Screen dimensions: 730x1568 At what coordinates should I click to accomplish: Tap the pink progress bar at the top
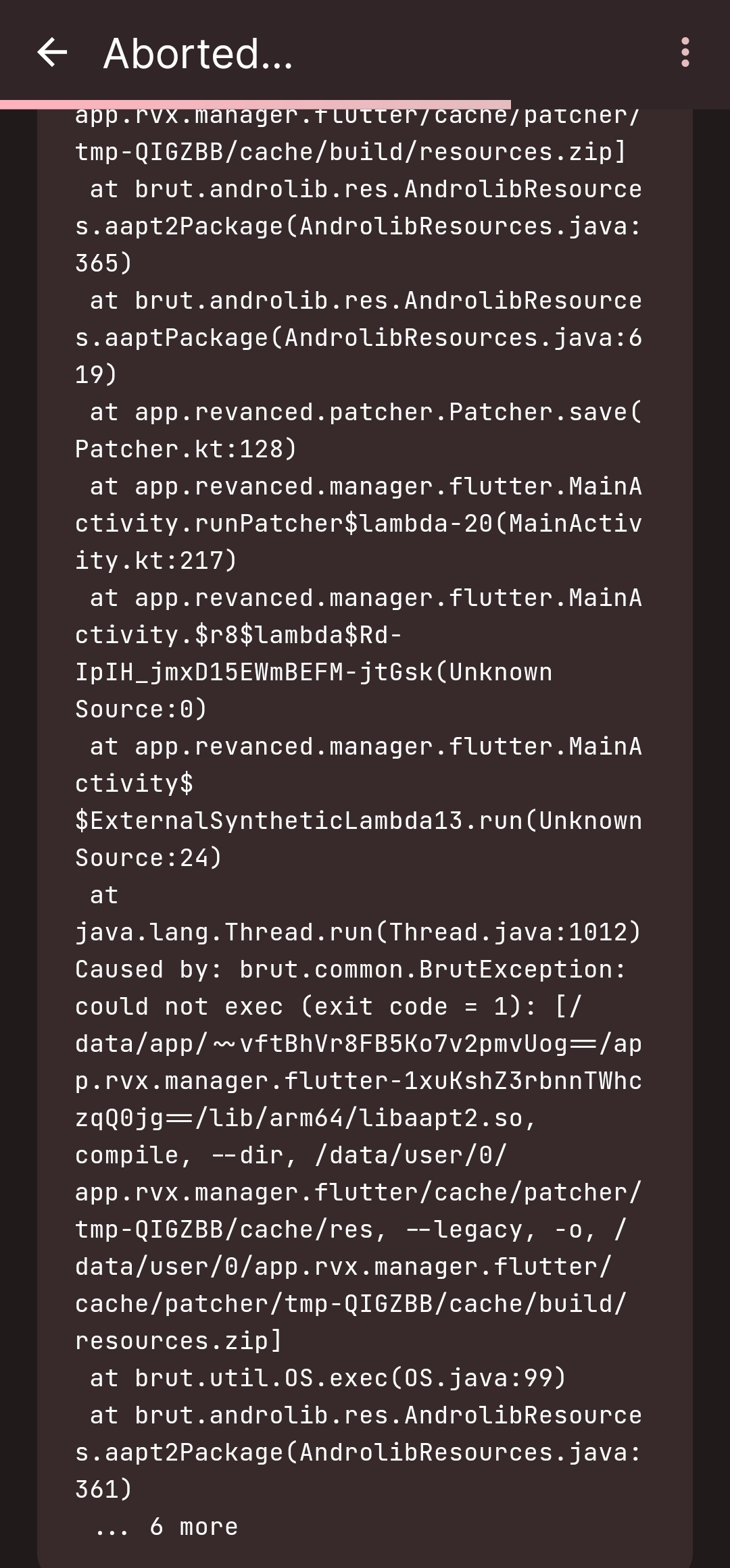(x=253, y=101)
